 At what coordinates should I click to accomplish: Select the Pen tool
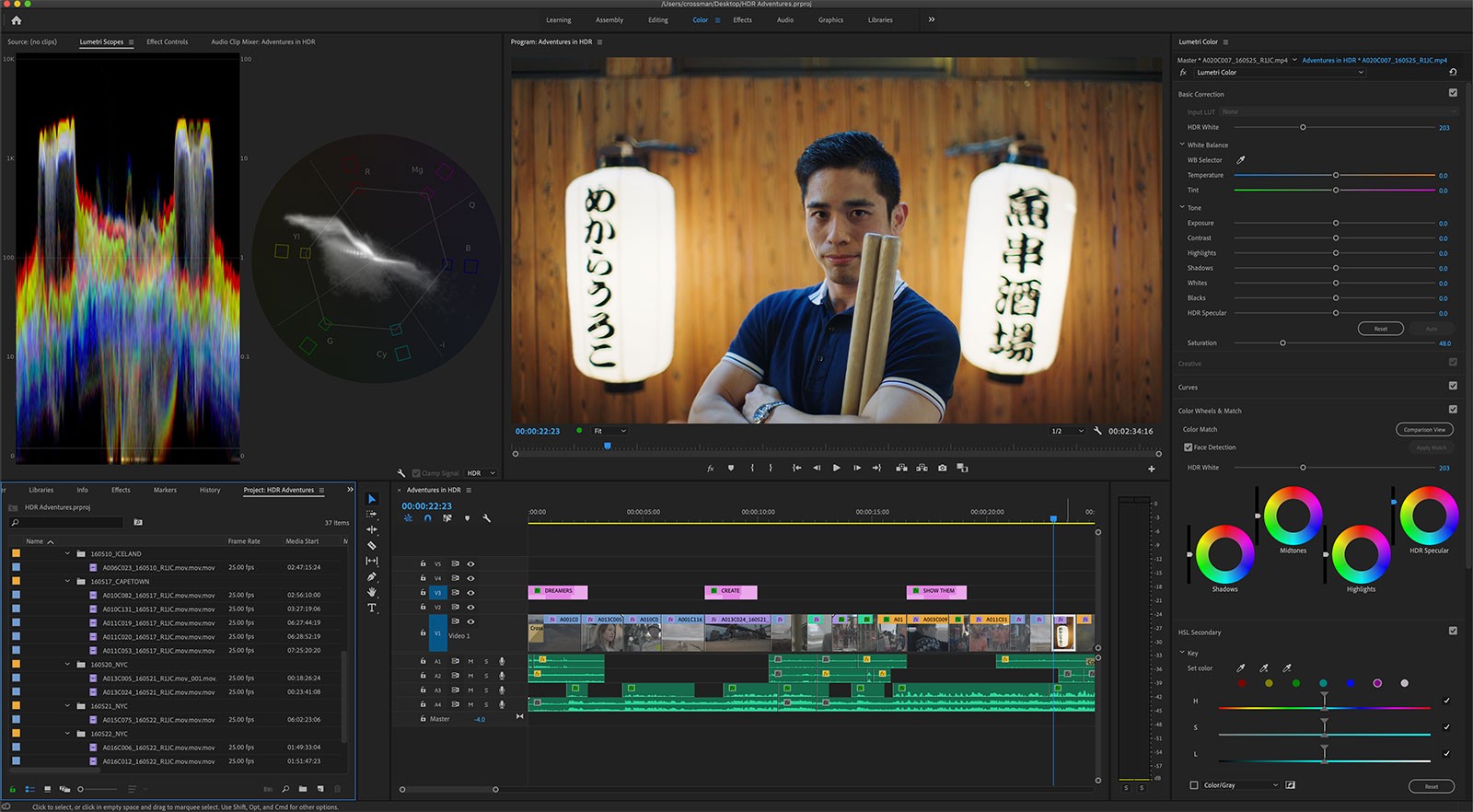pyautogui.click(x=372, y=577)
